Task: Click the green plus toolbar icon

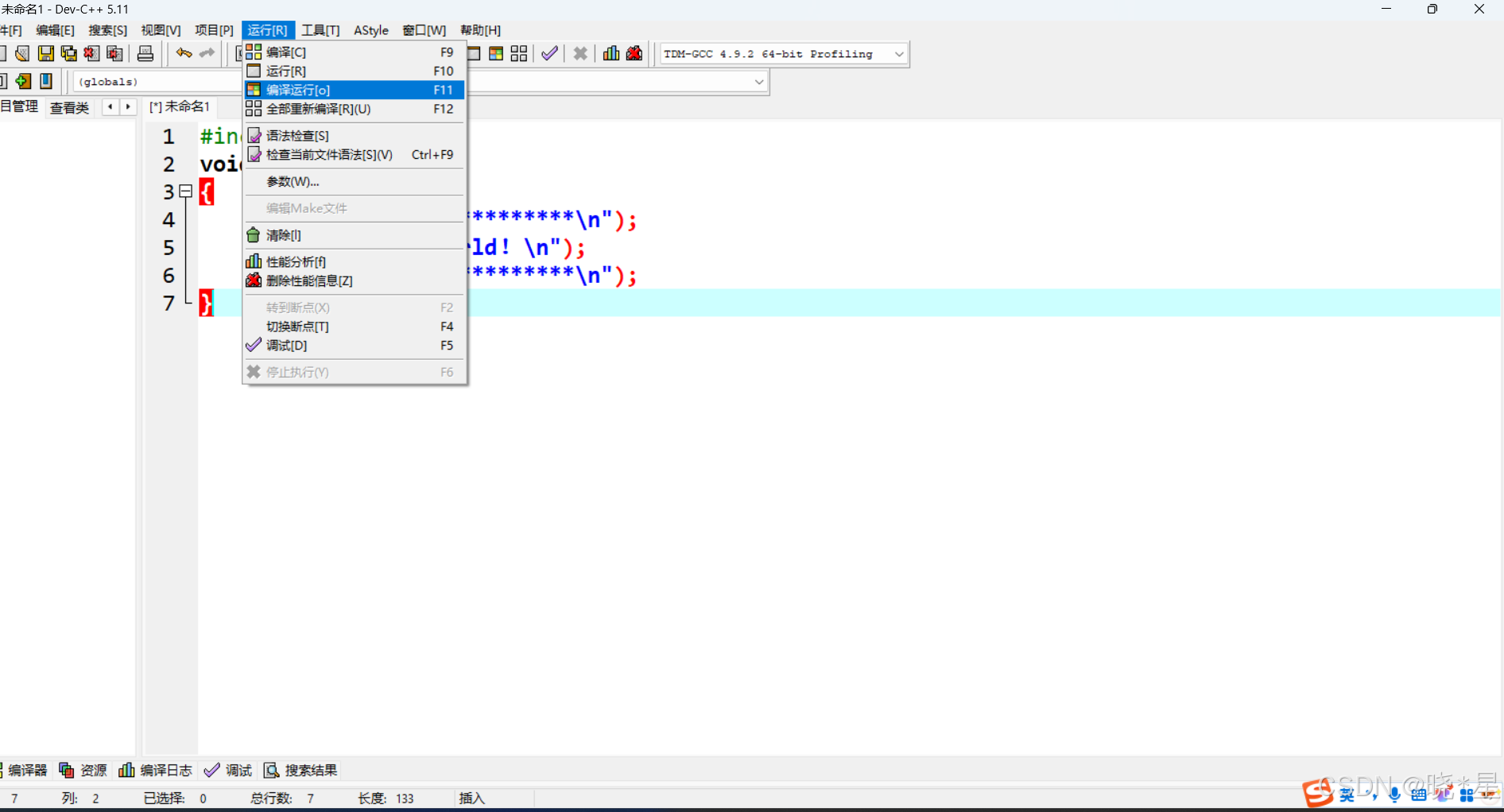Action: 23,81
